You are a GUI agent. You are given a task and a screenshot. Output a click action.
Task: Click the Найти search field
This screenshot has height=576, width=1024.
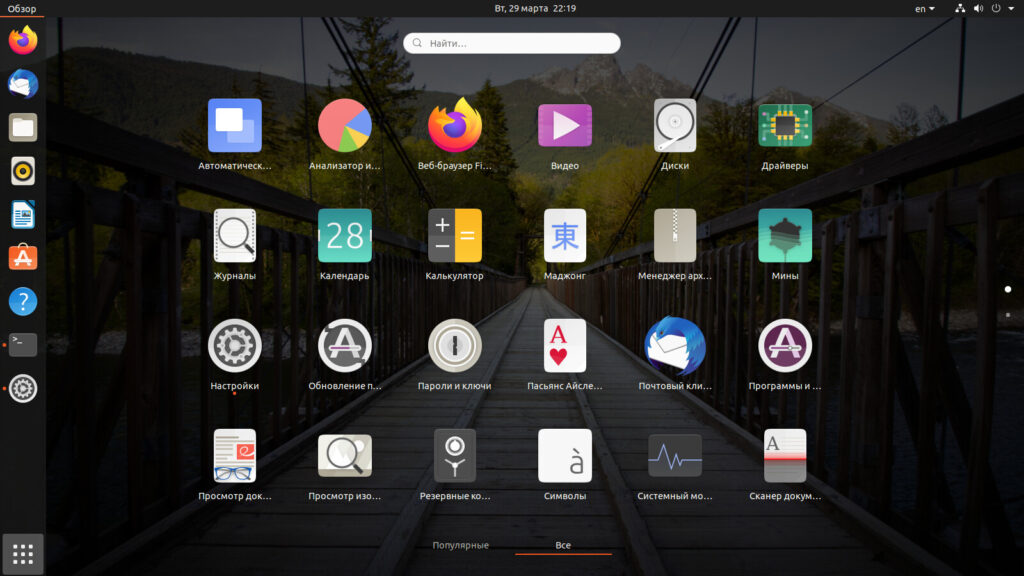512,43
